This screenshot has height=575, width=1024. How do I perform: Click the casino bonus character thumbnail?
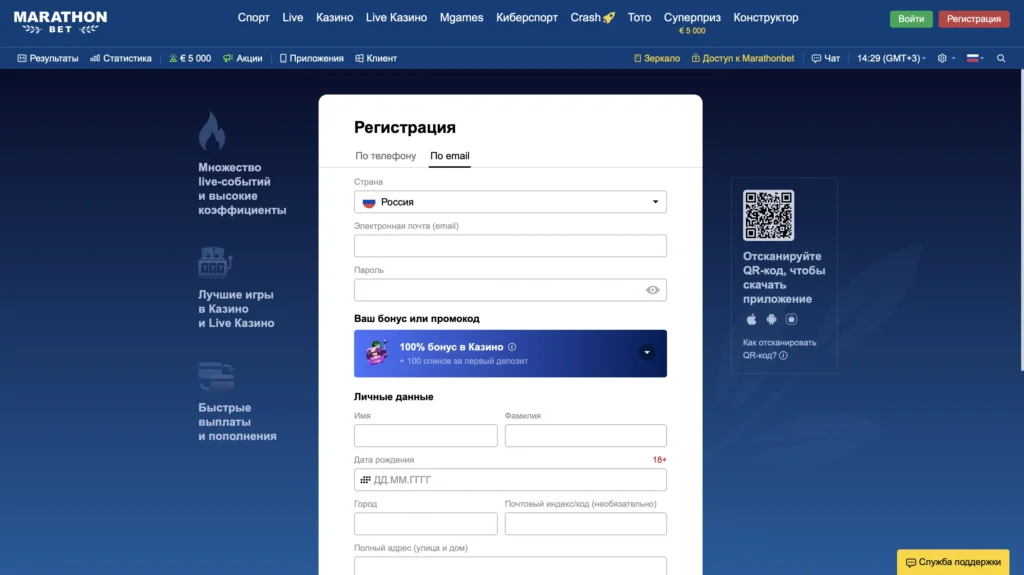377,353
